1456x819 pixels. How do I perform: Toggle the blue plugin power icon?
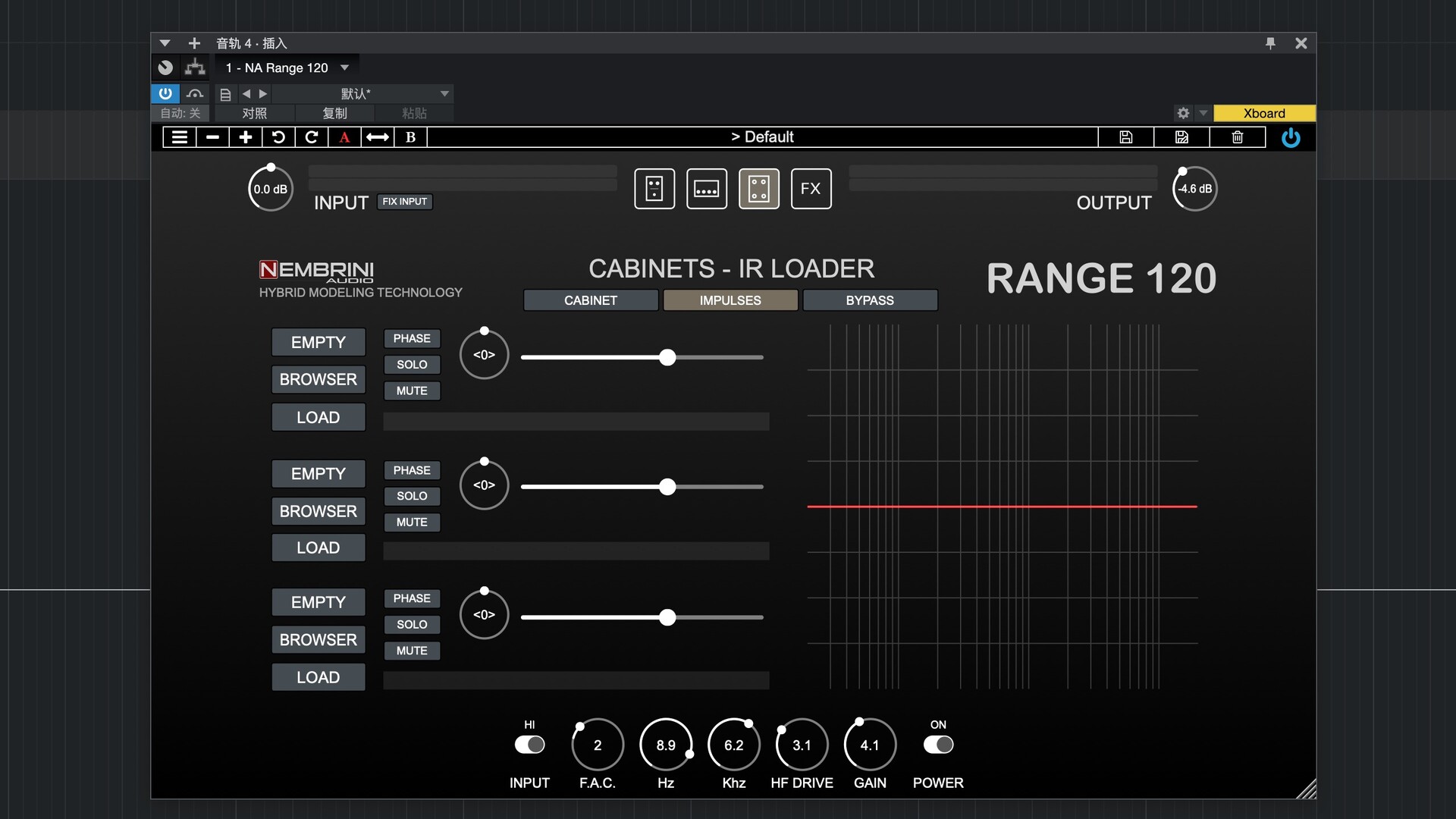tap(1291, 138)
